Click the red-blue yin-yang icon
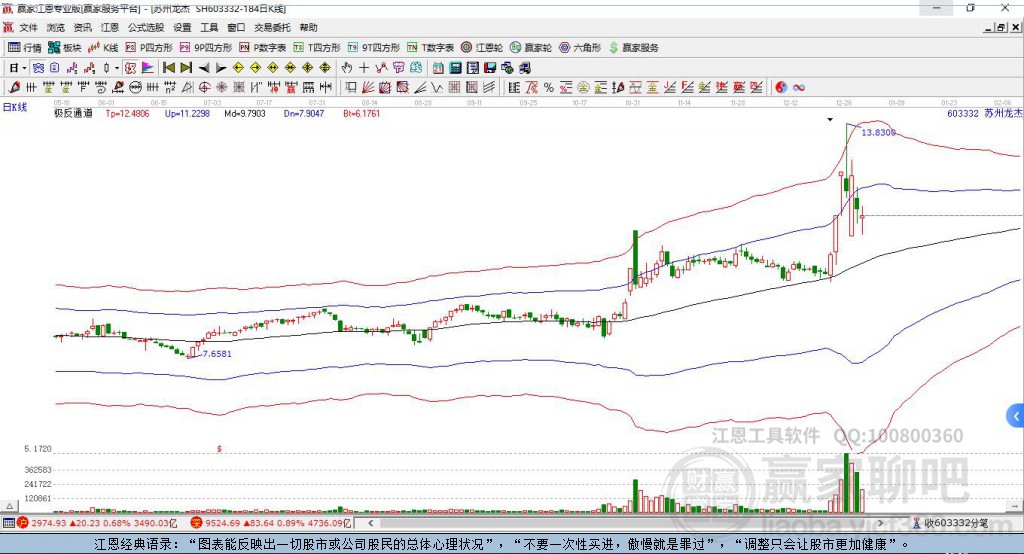 780,87
